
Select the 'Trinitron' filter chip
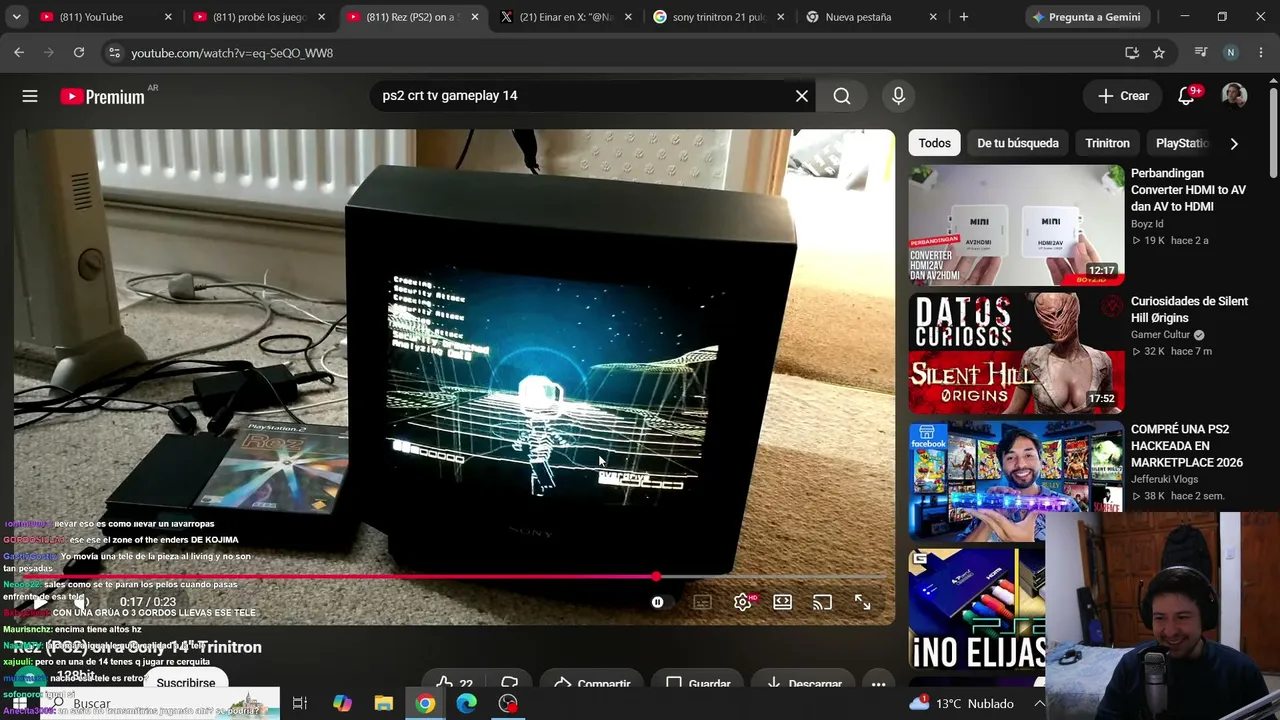(1108, 143)
